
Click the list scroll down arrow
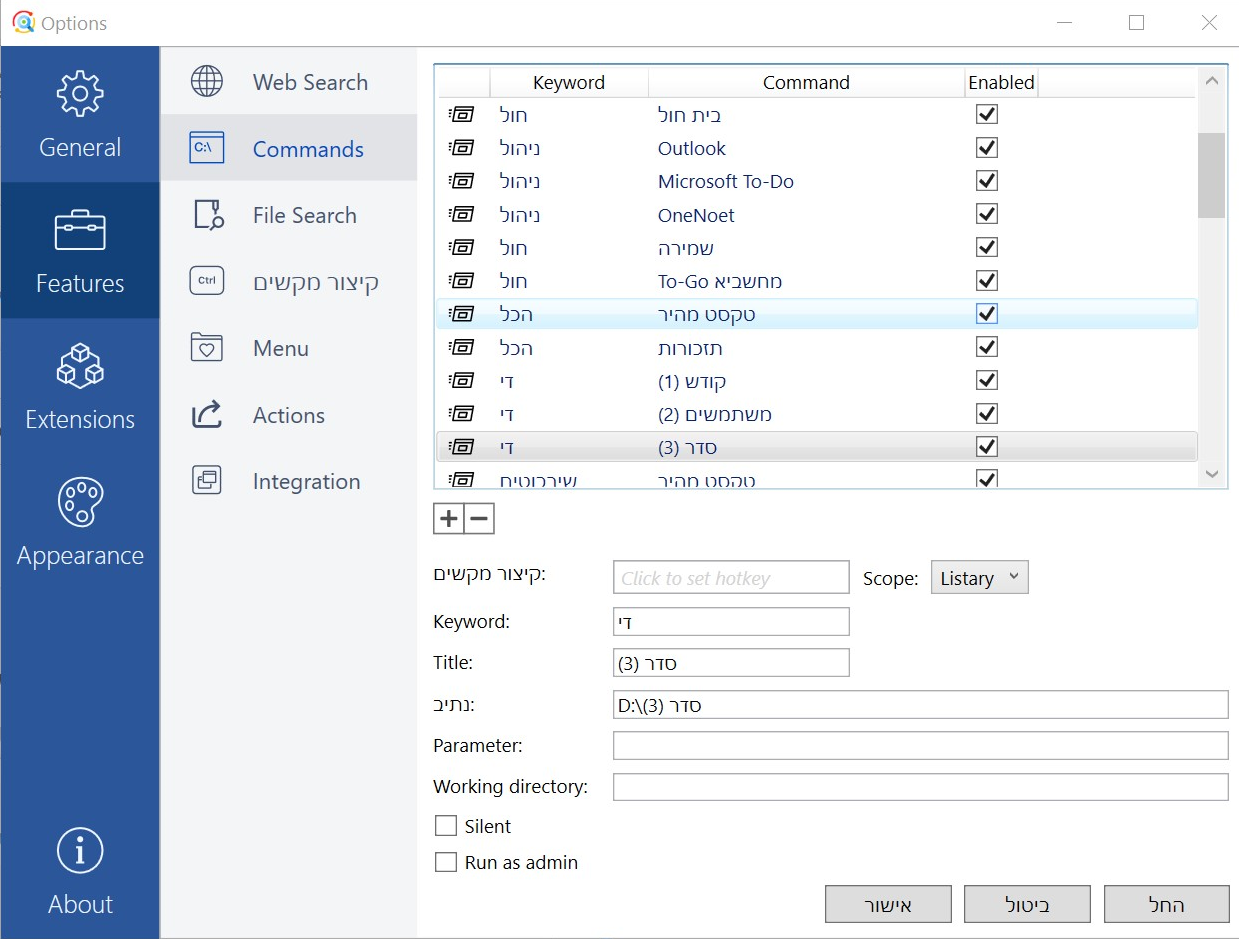[x=1212, y=473]
